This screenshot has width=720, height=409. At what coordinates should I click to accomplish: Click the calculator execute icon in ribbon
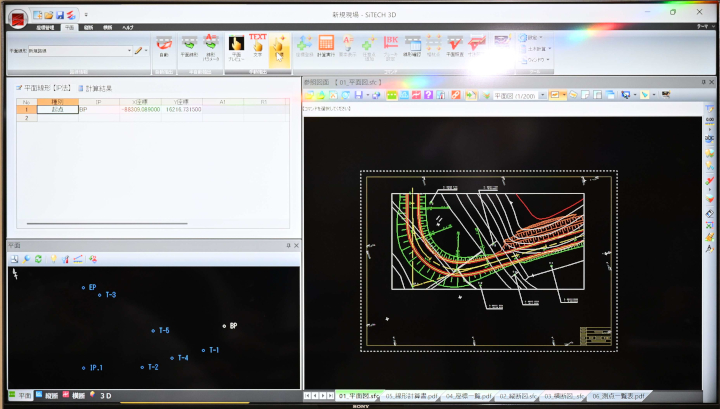pos(326,45)
